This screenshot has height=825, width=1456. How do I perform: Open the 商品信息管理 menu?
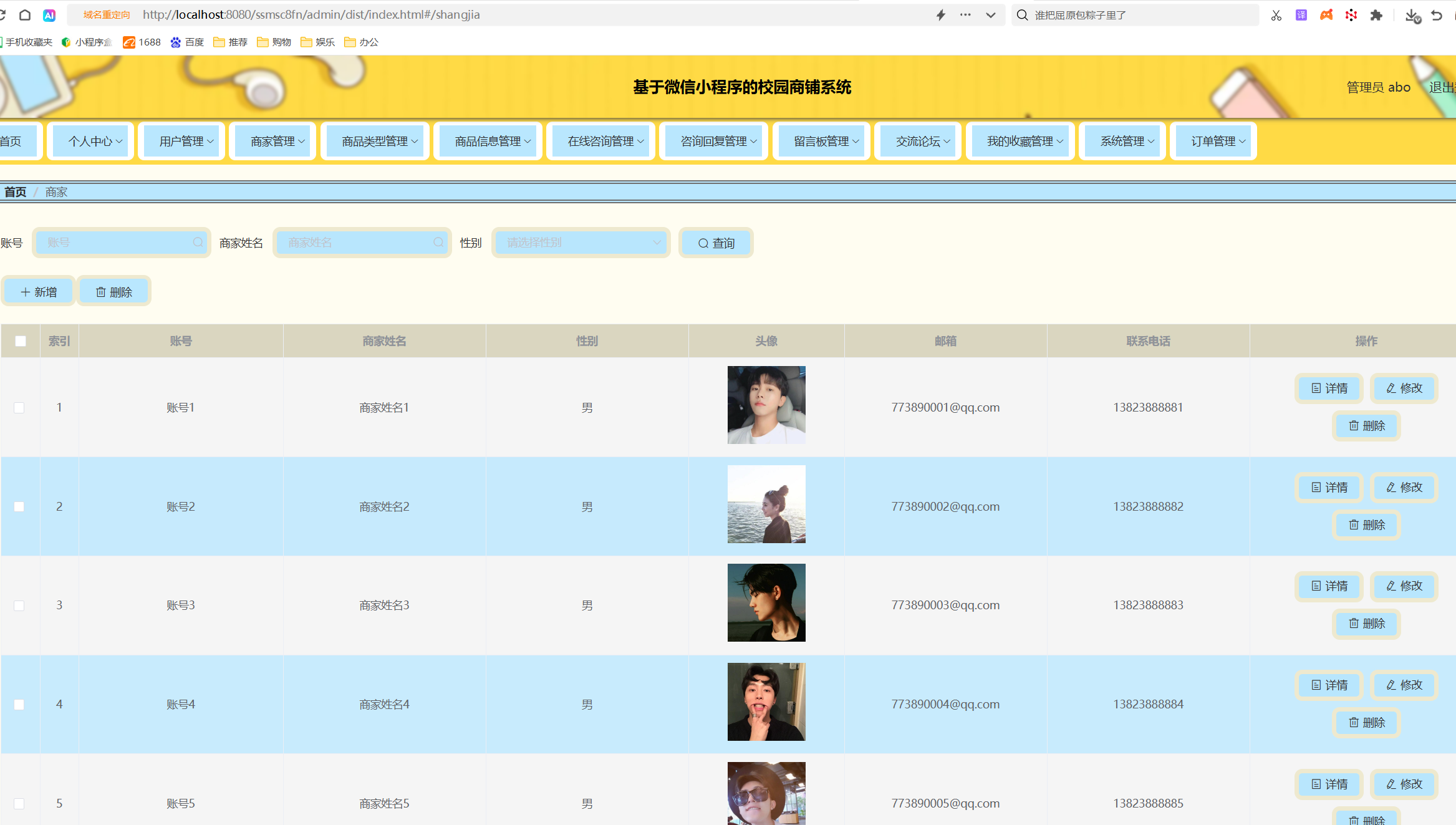[x=488, y=142]
